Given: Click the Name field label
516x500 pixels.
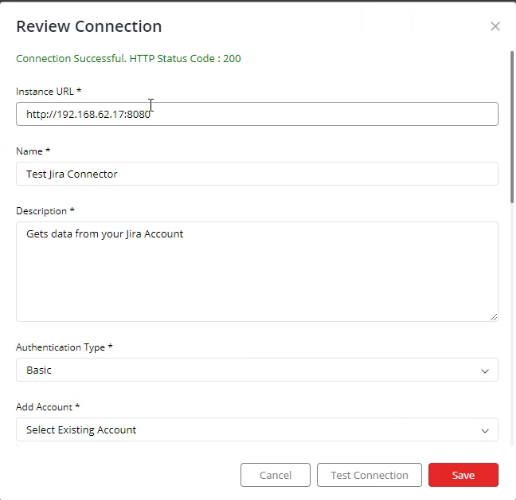Looking at the screenshot, I should [x=33, y=151].
